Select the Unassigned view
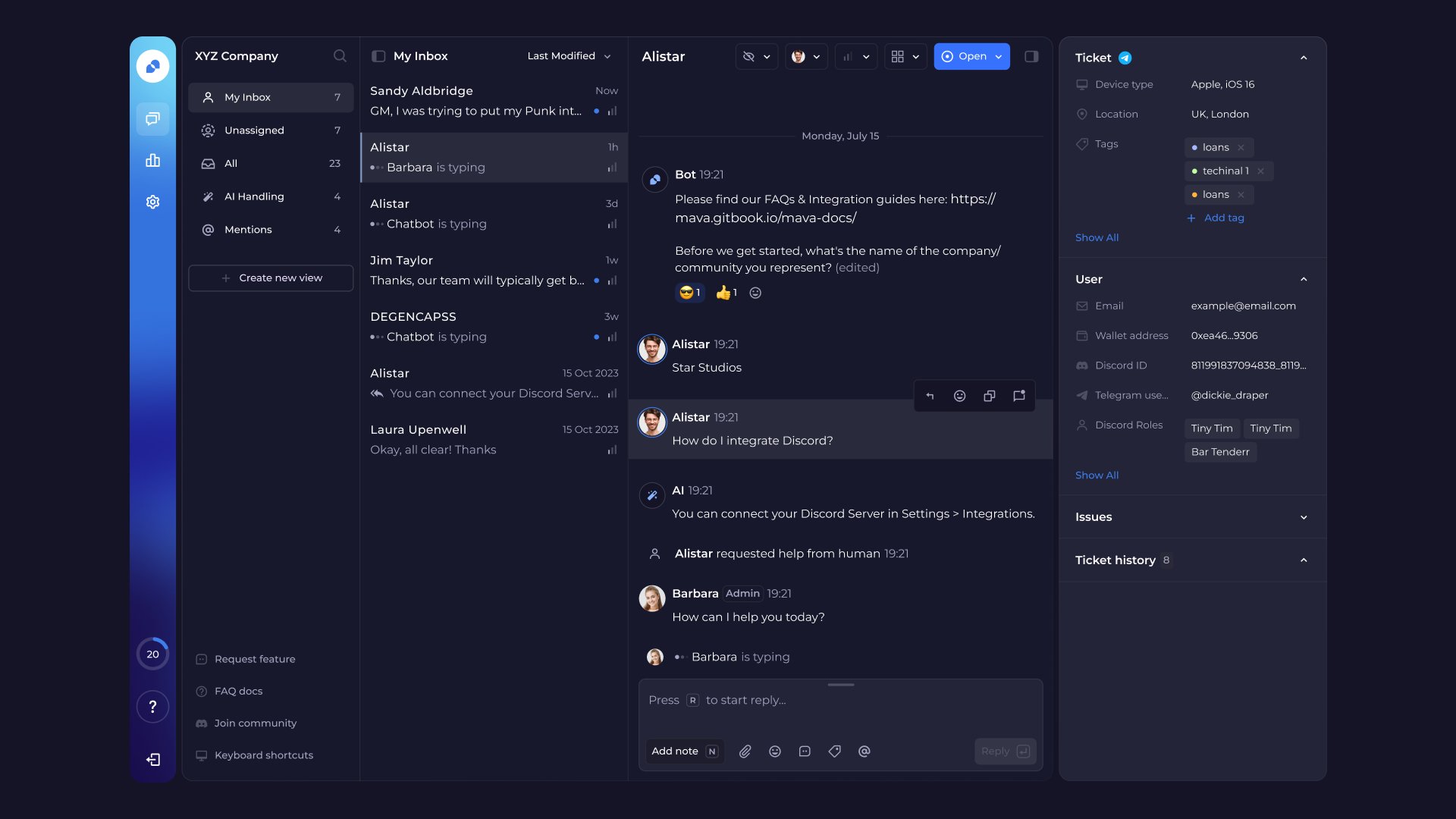 (x=271, y=130)
